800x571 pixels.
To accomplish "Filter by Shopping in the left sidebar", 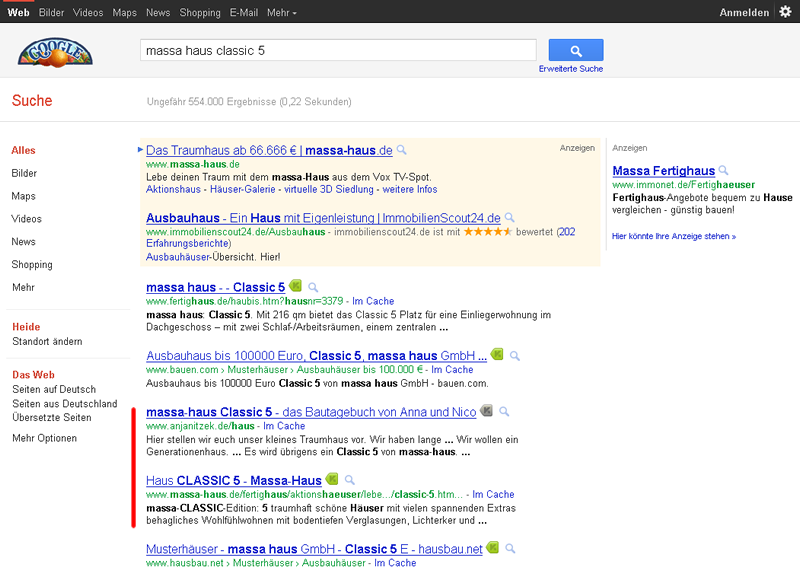I will coord(32,264).
